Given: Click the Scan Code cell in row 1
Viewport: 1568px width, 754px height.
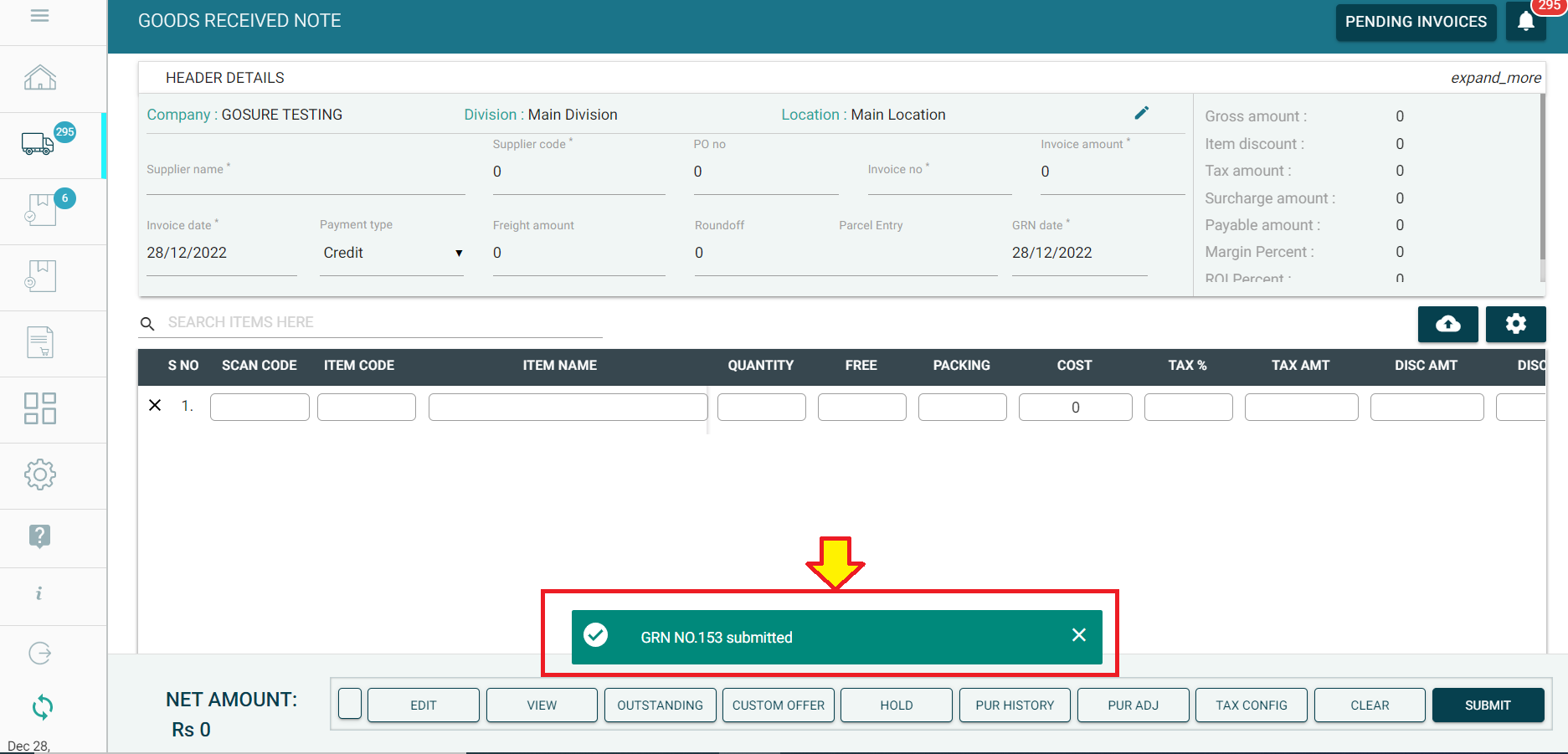Looking at the screenshot, I should pos(260,407).
